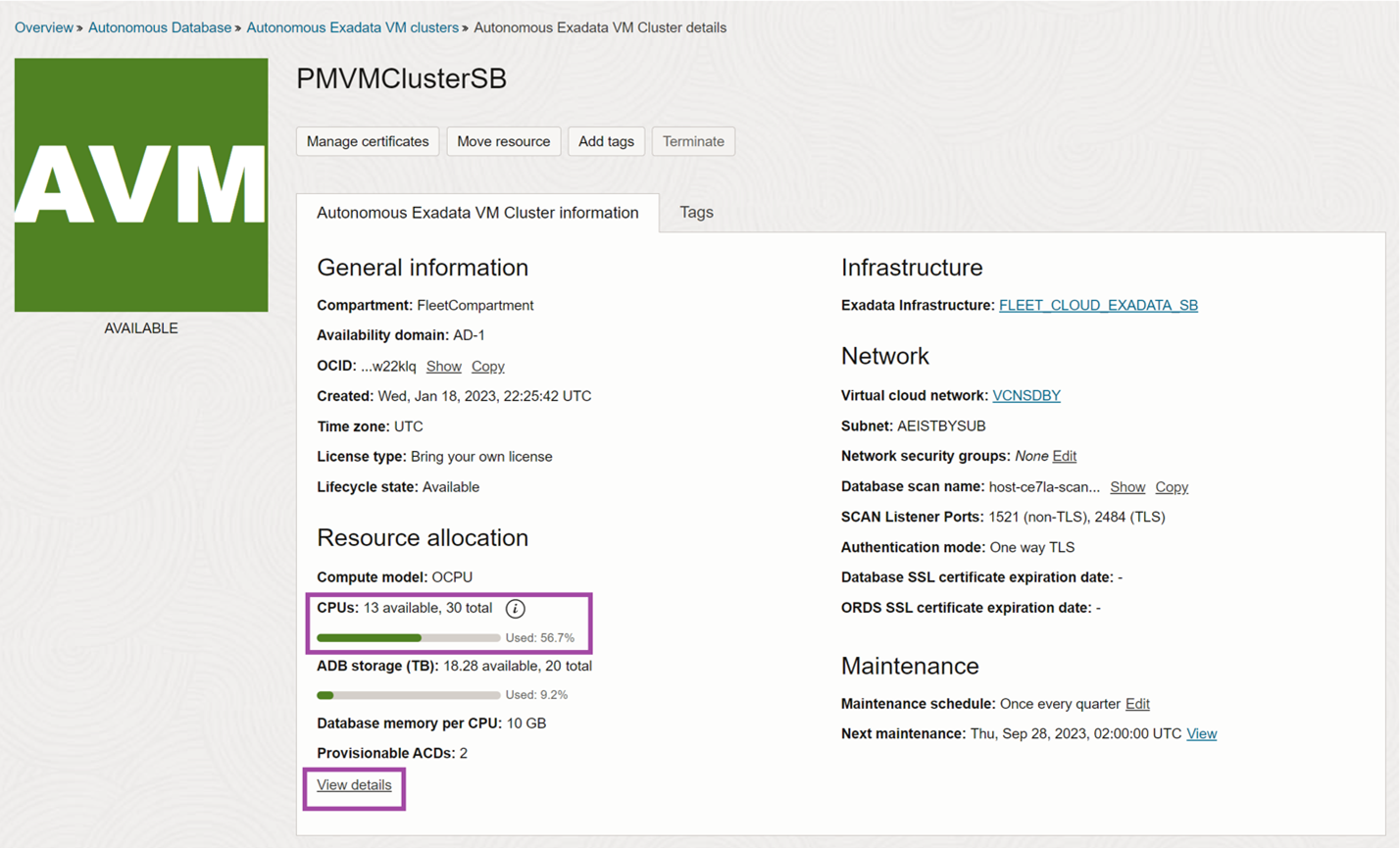Click the CPUs usage progress bar
Viewport: 1400px width, 848px height.
click(408, 637)
